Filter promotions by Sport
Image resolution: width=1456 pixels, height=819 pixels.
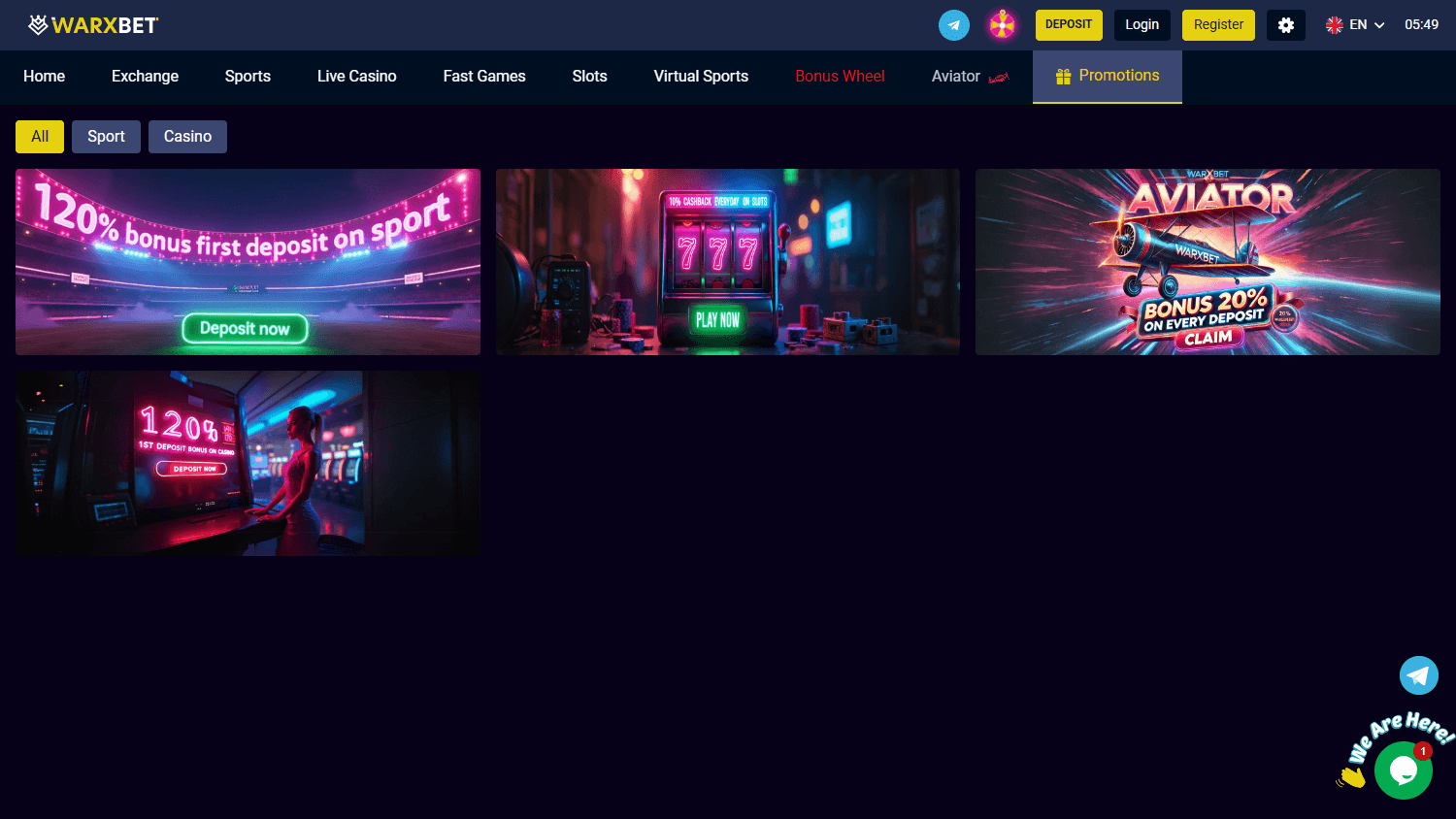(106, 137)
